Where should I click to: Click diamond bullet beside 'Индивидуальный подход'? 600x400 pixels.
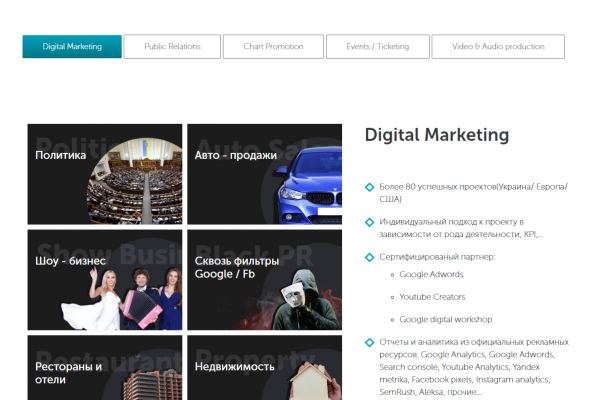[369, 222]
